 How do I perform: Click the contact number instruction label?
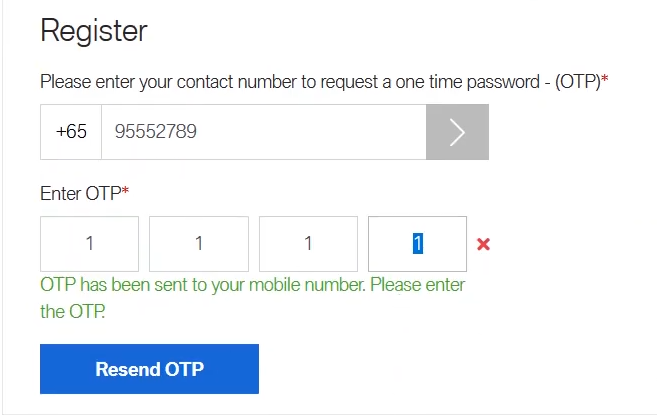(321, 82)
